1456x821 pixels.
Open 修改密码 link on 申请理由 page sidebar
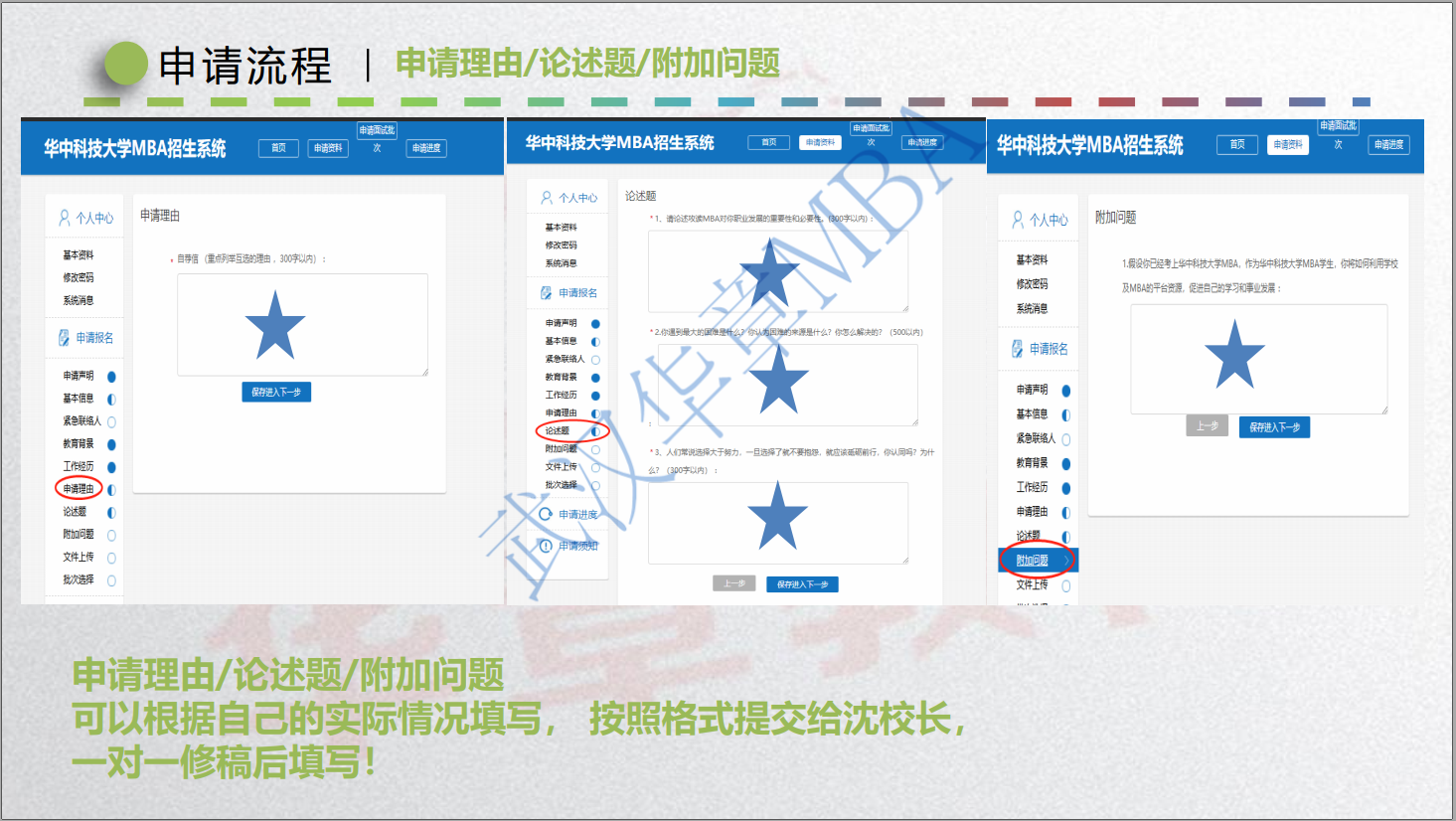click(79, 278)
